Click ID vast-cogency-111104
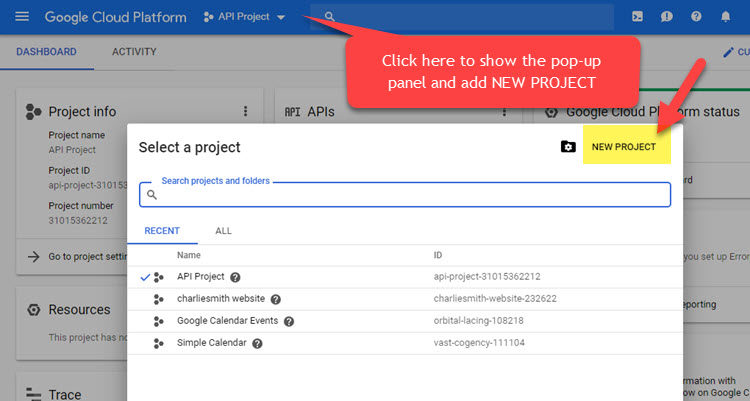 tap(479, 343)
